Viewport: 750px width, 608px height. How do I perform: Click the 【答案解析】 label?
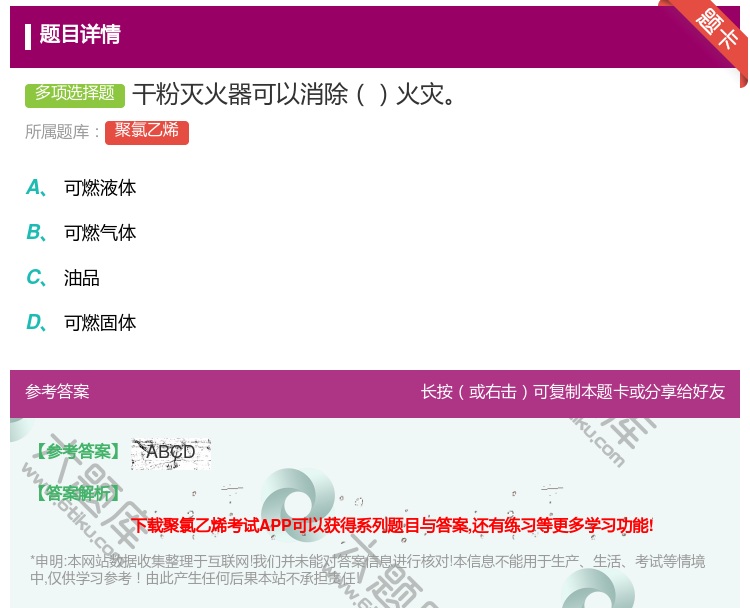(78, 493)
